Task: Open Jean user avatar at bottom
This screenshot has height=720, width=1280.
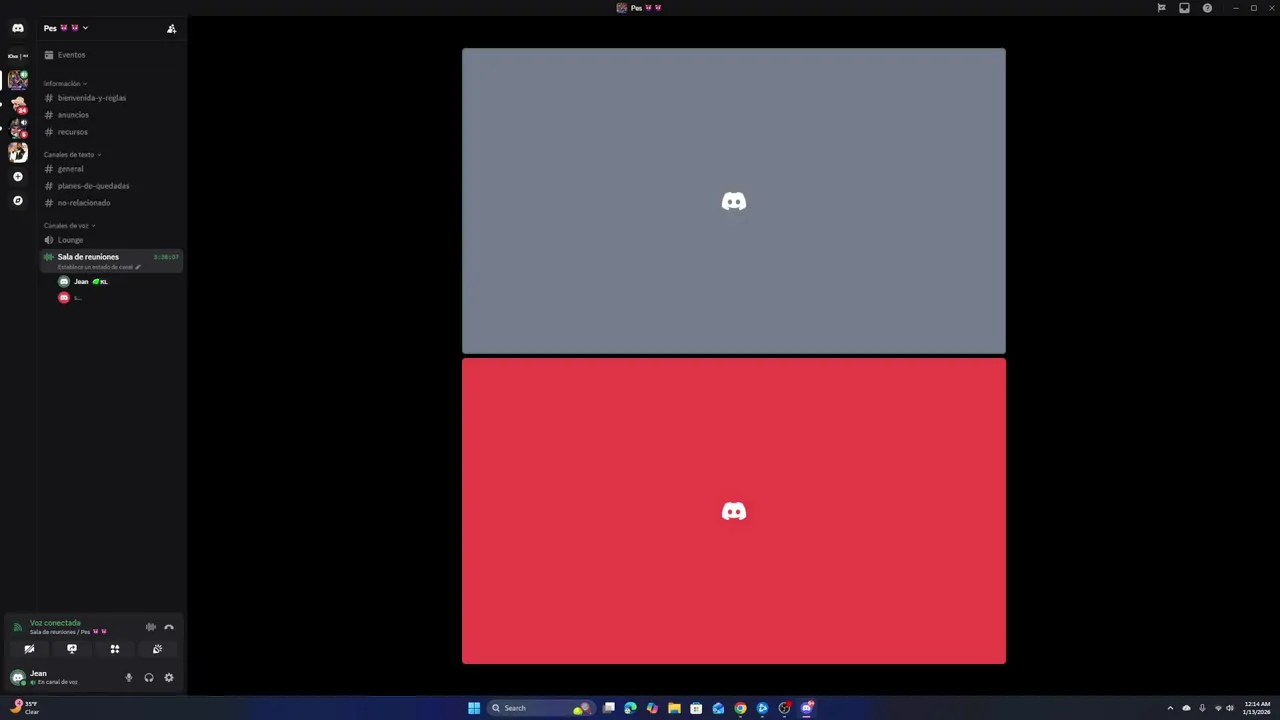Action: coord(17,677)
